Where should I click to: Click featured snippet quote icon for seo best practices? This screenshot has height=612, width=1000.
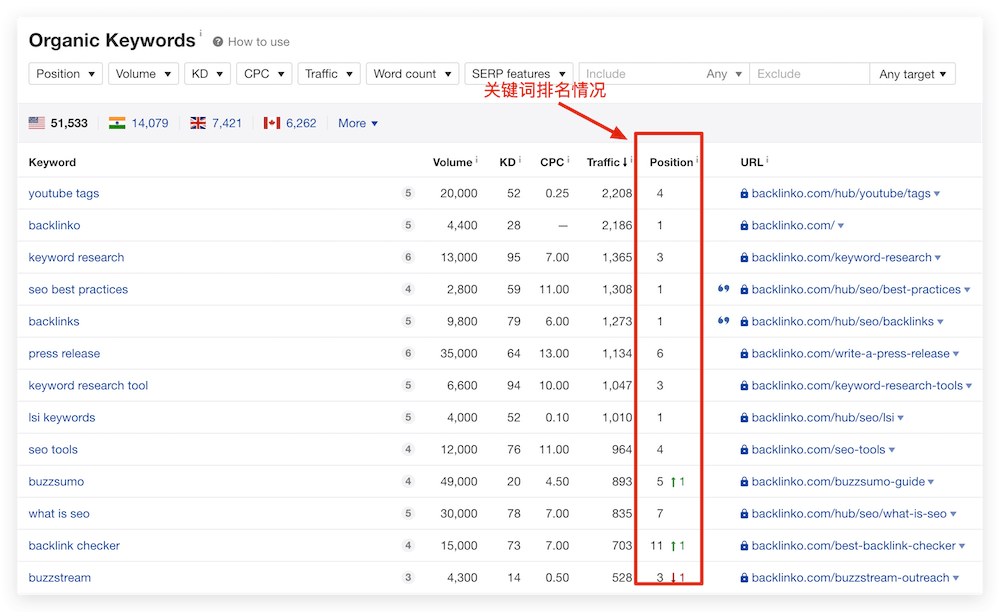[x=723, y=289]
